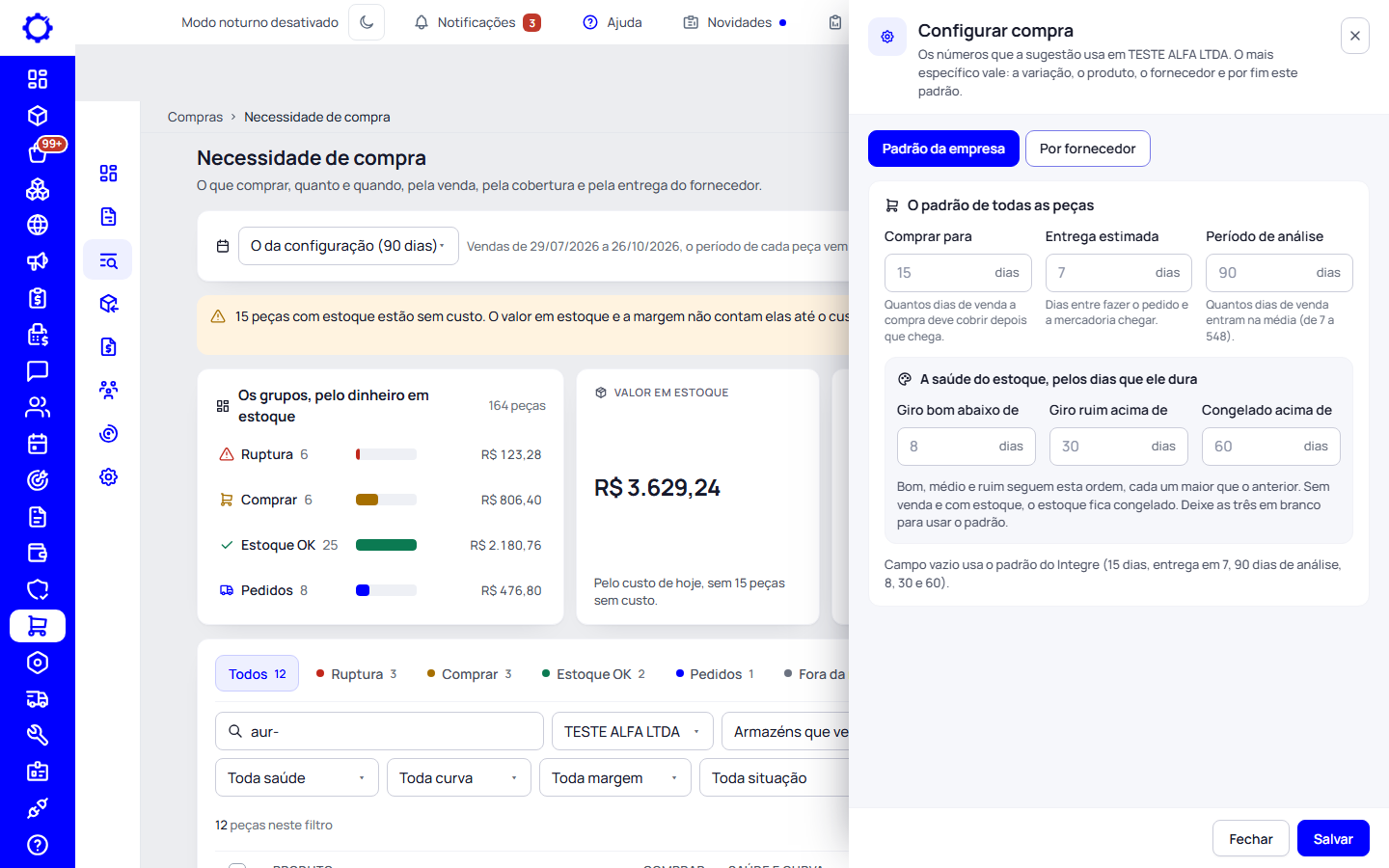This screenshot has width=1389, height=868.
Task: Open the calendar icon in blue sidebar
Action: [38, 444]
